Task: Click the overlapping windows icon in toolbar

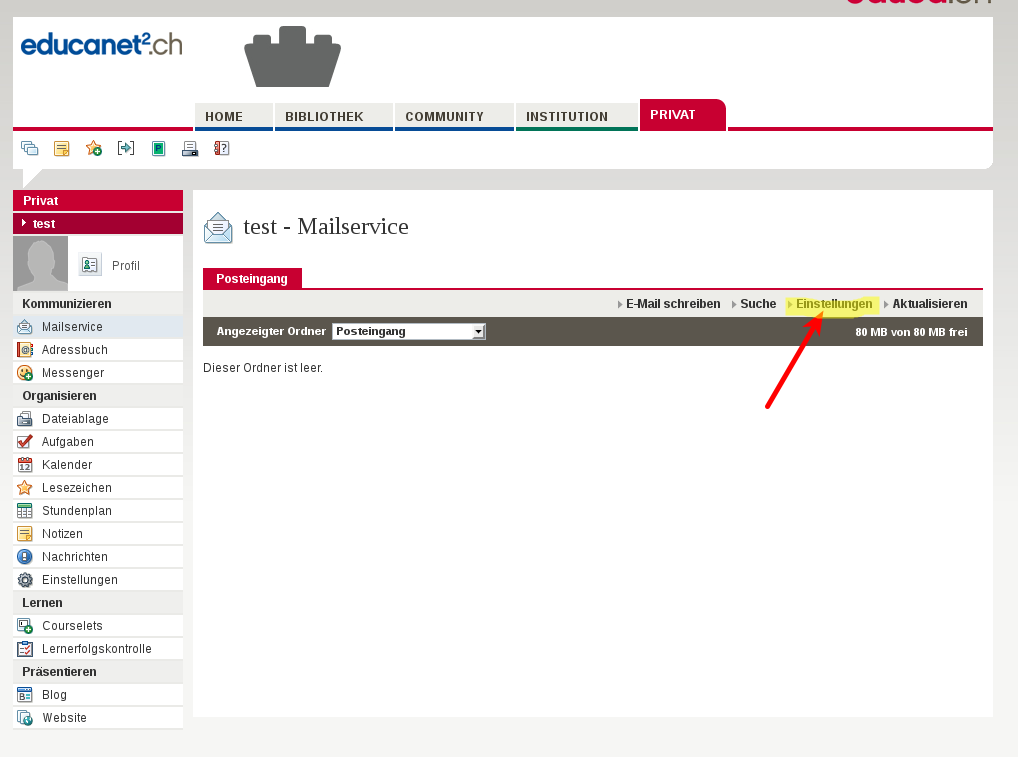Action: tap(30, 149)
